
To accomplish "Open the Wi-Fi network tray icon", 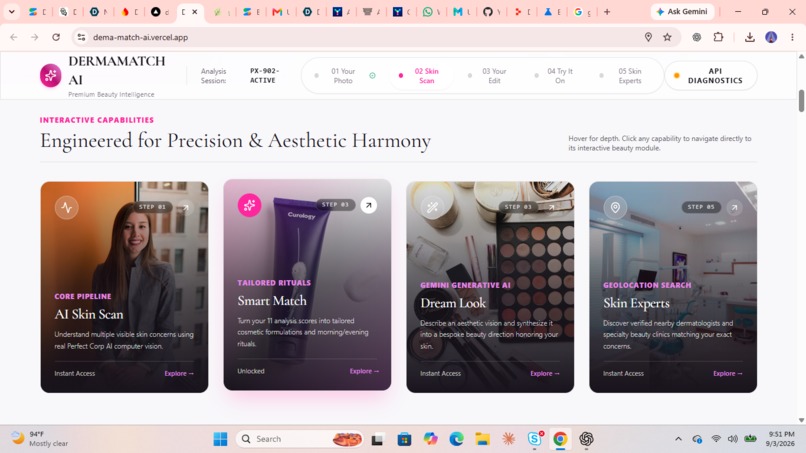I will tap(716, 439).
